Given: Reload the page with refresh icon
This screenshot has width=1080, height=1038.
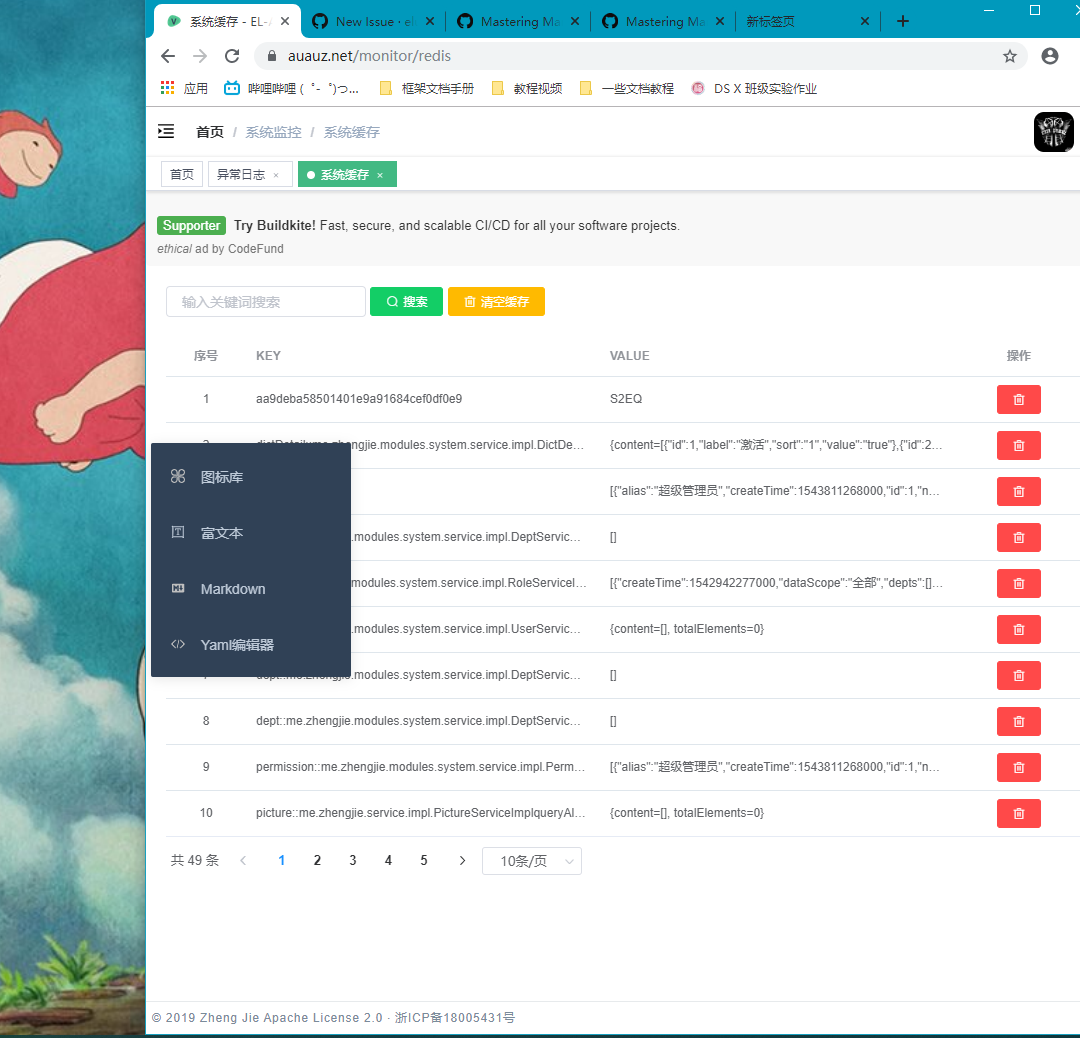Looking at the screenshot, I should (x=232, y=56).
